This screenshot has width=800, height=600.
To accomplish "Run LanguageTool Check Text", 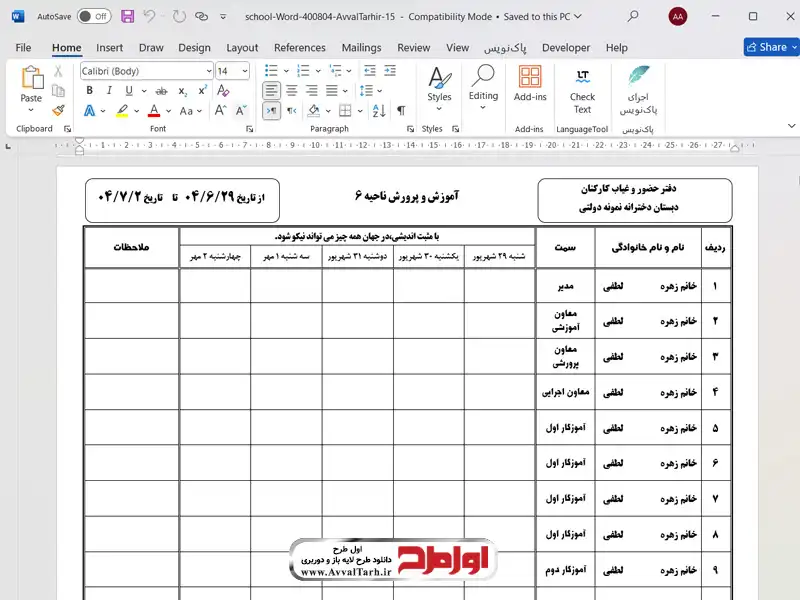I will [x=582, y=90].
